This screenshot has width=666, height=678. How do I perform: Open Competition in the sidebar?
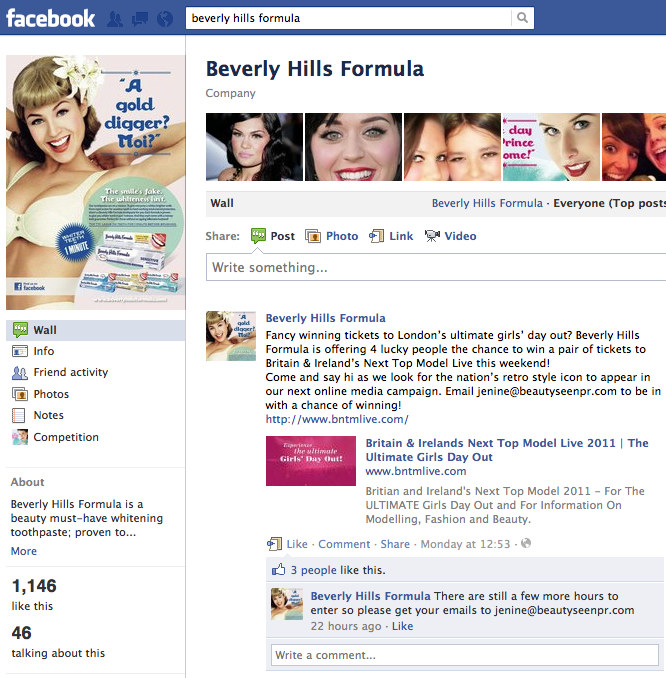[x=66, y=437]
